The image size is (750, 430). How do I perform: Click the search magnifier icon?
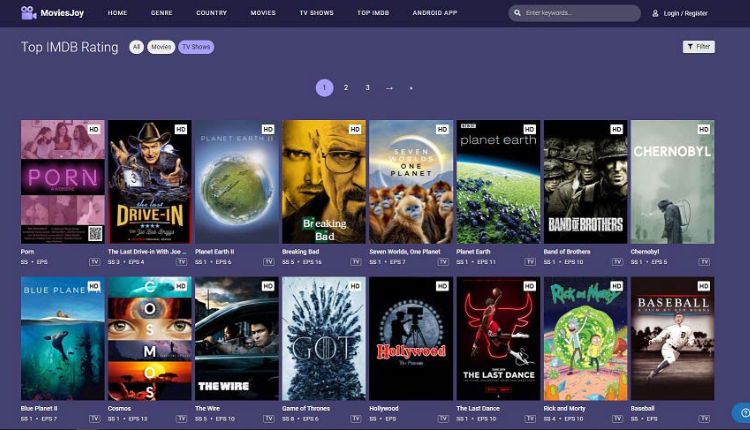click(517, 13)
